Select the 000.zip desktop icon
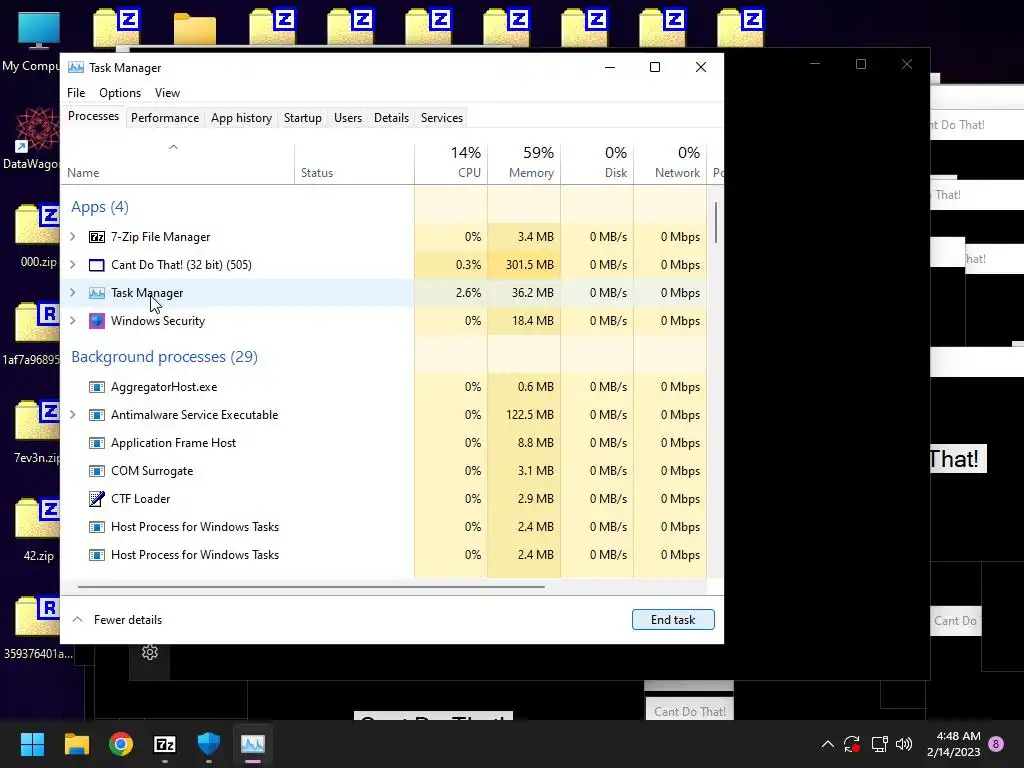The width and height of the screenshot is (1024, 768). (x=38, y=236)
